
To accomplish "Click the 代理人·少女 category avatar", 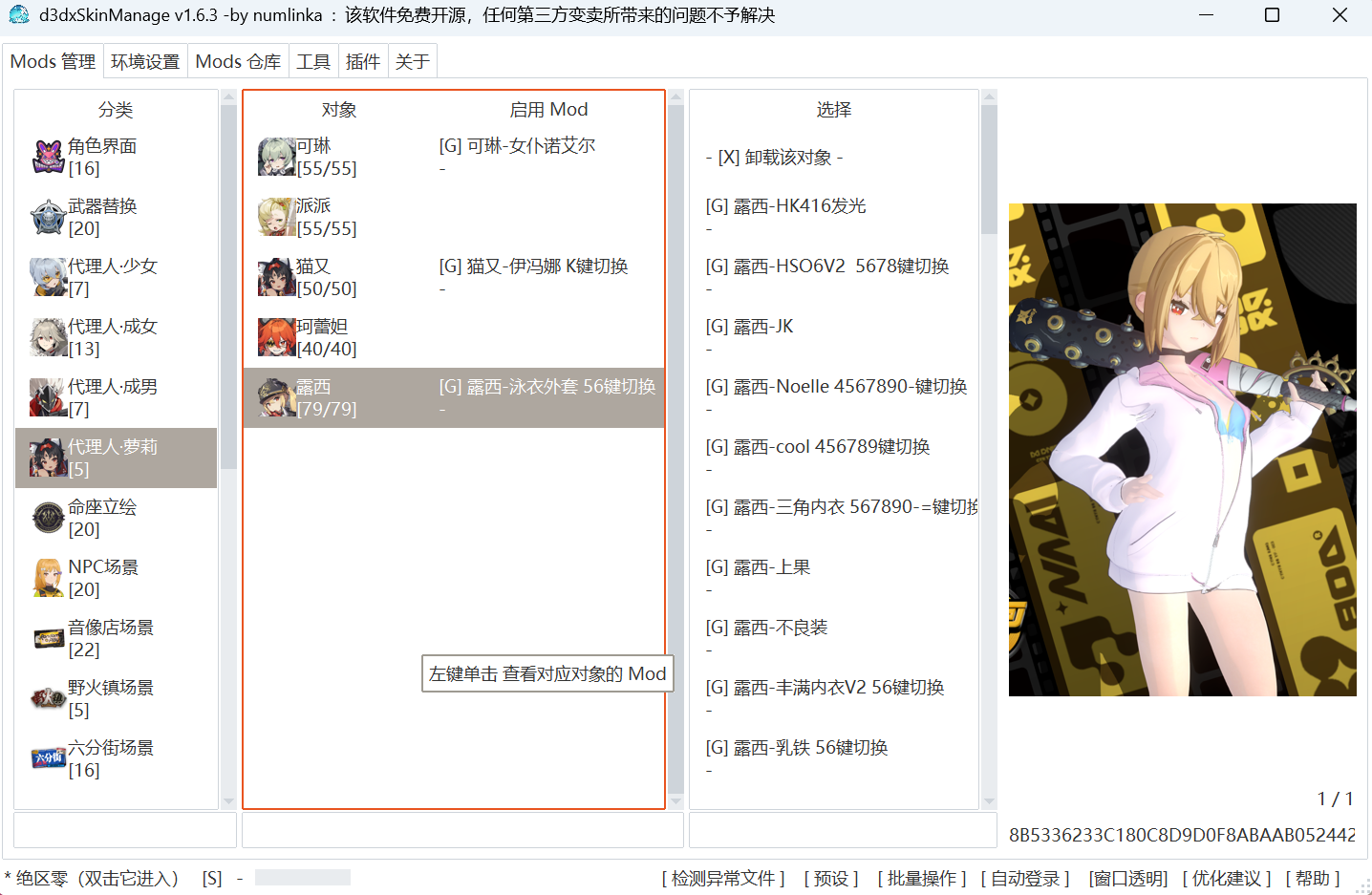I will pos(48,277).
